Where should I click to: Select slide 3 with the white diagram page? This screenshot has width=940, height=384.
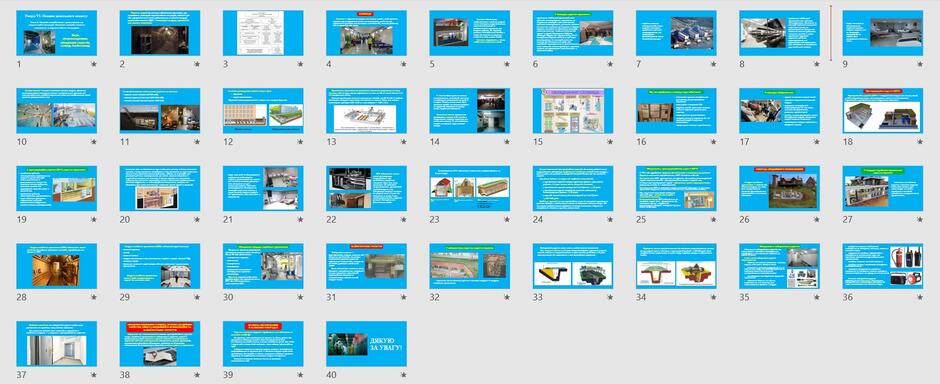(x=263, y=33)
